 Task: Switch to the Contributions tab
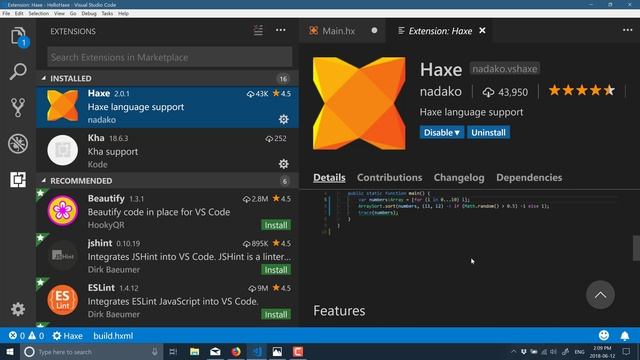[x=389, y=177]
